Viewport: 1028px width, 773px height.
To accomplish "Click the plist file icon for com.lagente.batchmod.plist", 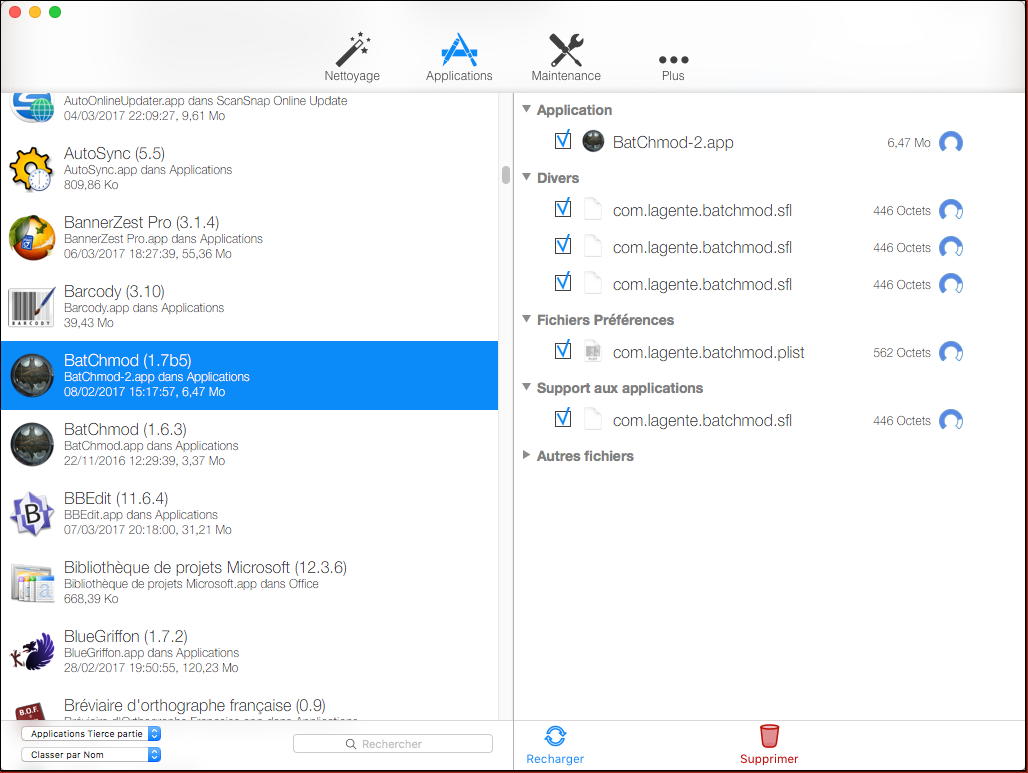I will click(x=593, y=351).
